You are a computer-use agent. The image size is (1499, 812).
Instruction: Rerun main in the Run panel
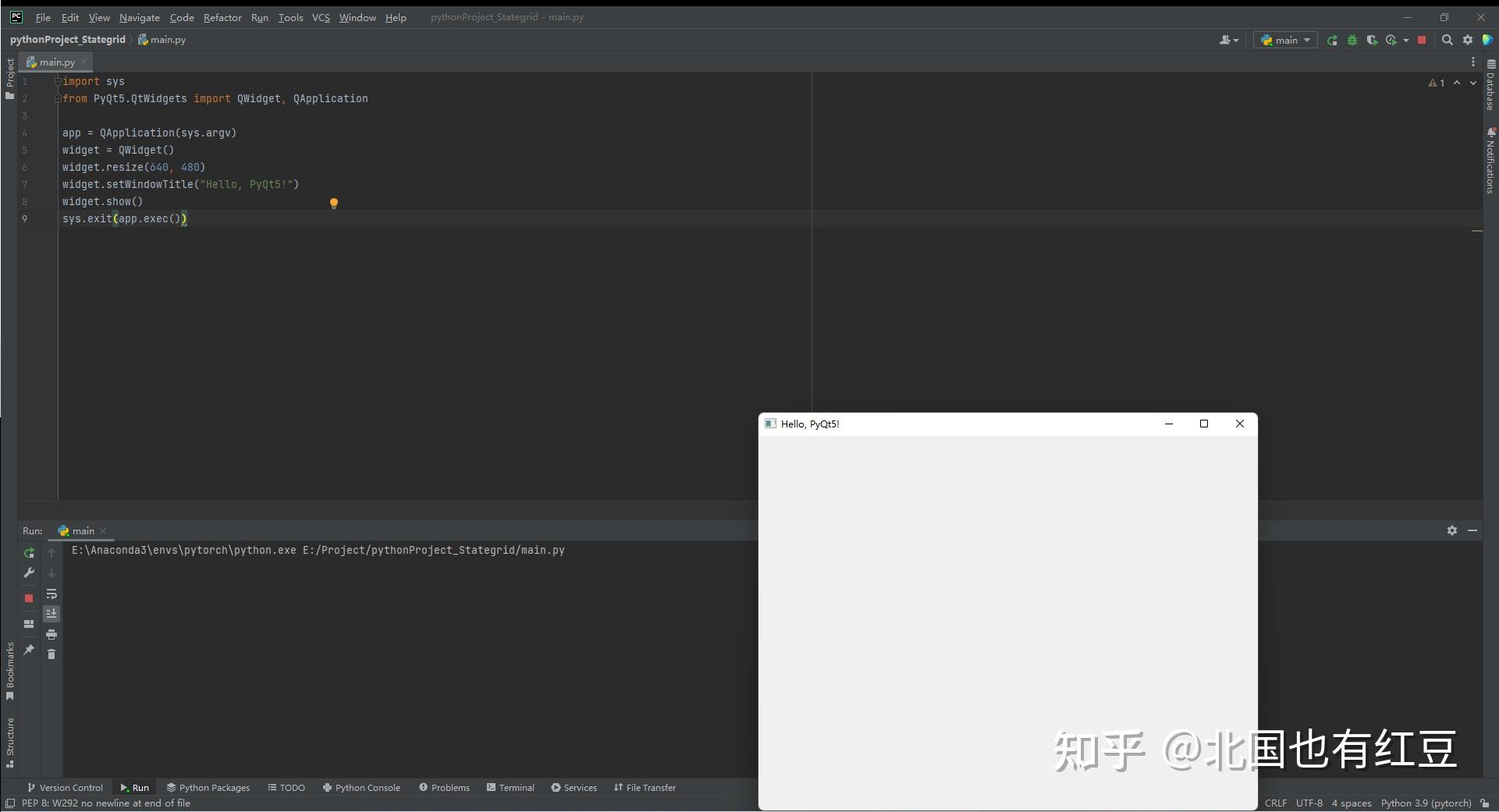click(x=29, y=553)
